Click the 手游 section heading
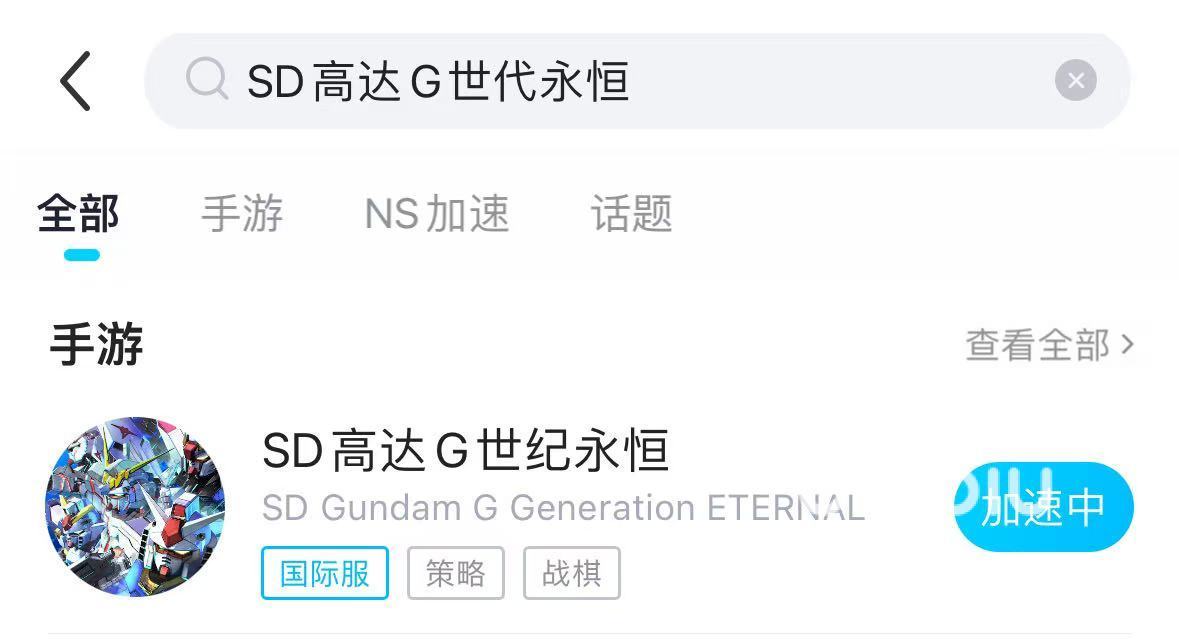 [96, 344]
